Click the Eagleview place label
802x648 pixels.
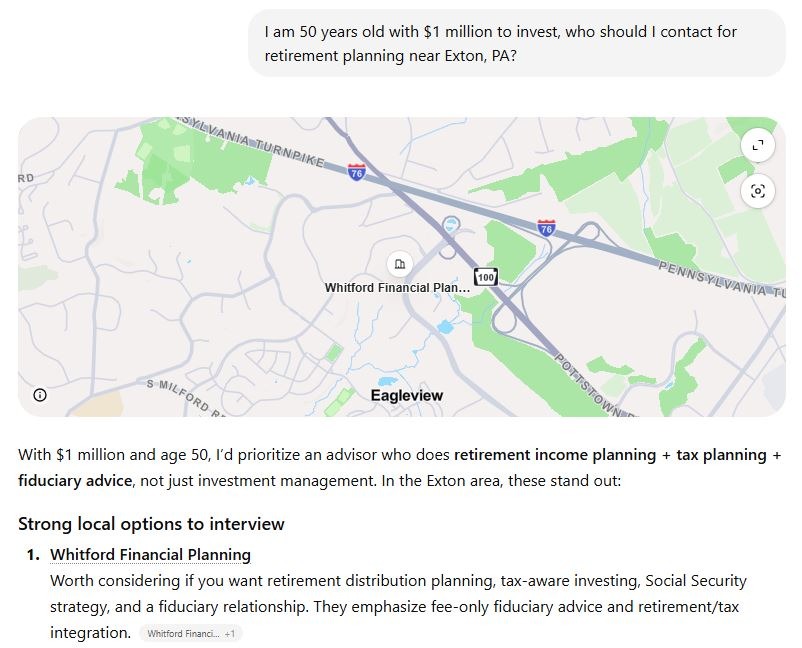(x=406, y=395)
